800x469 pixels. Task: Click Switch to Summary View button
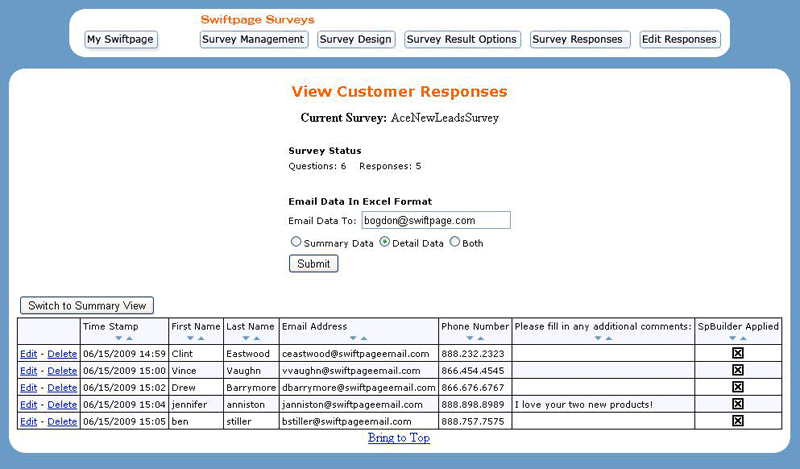87,306
